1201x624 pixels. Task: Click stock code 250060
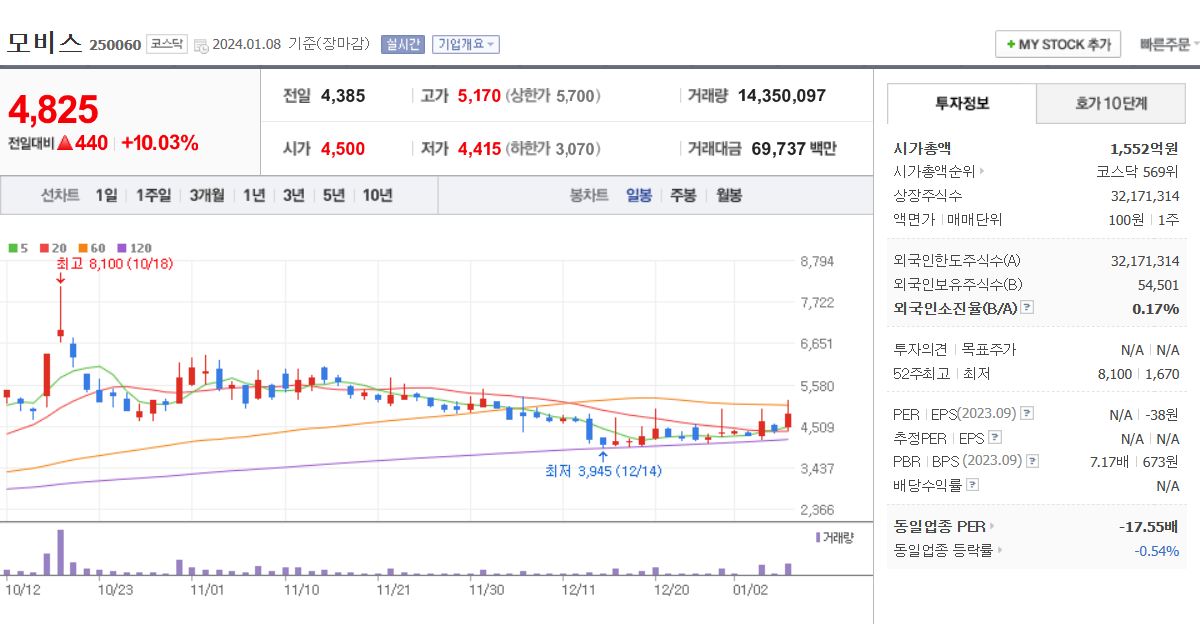tap(115, 45)
